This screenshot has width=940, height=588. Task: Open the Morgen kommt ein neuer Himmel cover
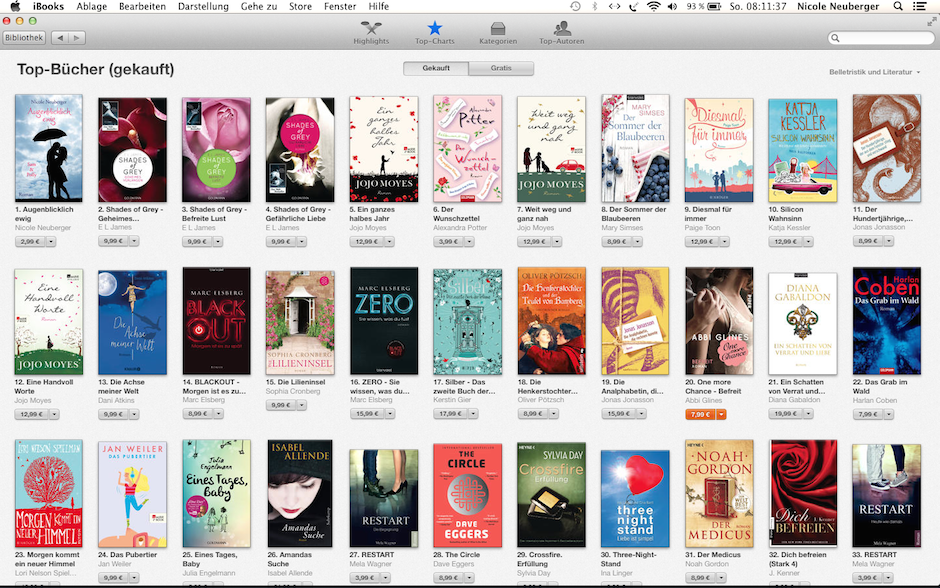(x=49, y=494)
